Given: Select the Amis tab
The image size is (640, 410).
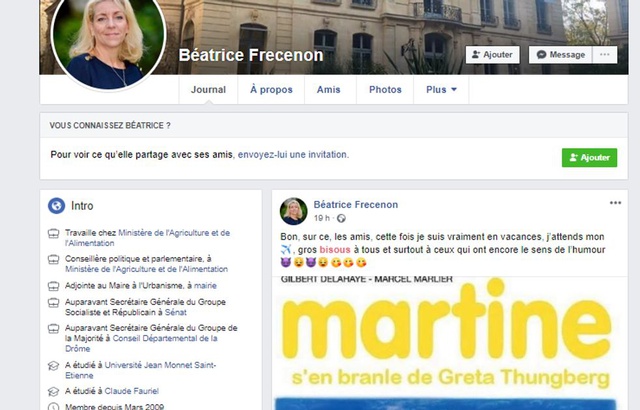Looking at the screenshot, I should pos(329,90).
